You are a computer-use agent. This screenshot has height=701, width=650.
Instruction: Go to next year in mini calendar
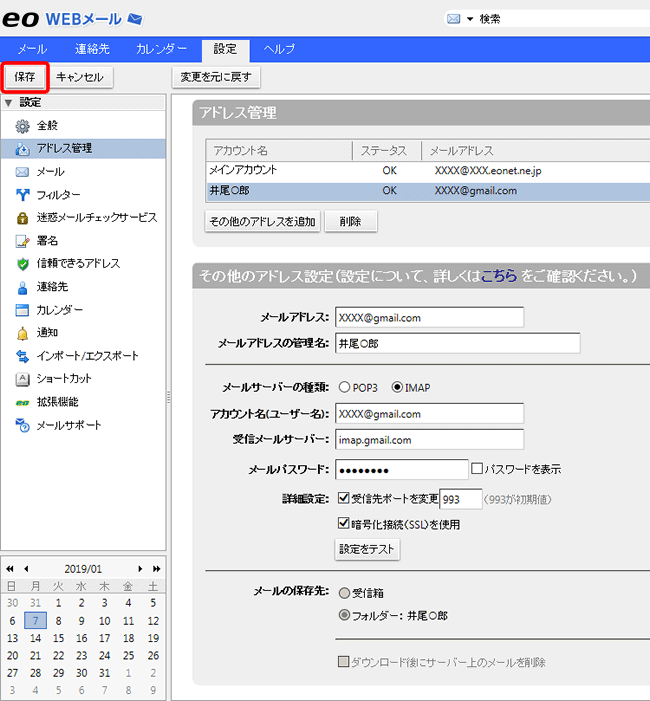156,569
